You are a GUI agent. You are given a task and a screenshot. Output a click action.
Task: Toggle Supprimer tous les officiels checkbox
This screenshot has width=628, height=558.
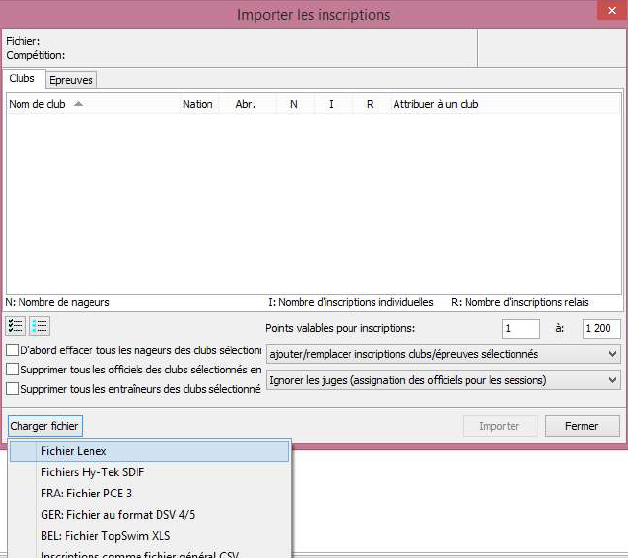tap(12, 370)
